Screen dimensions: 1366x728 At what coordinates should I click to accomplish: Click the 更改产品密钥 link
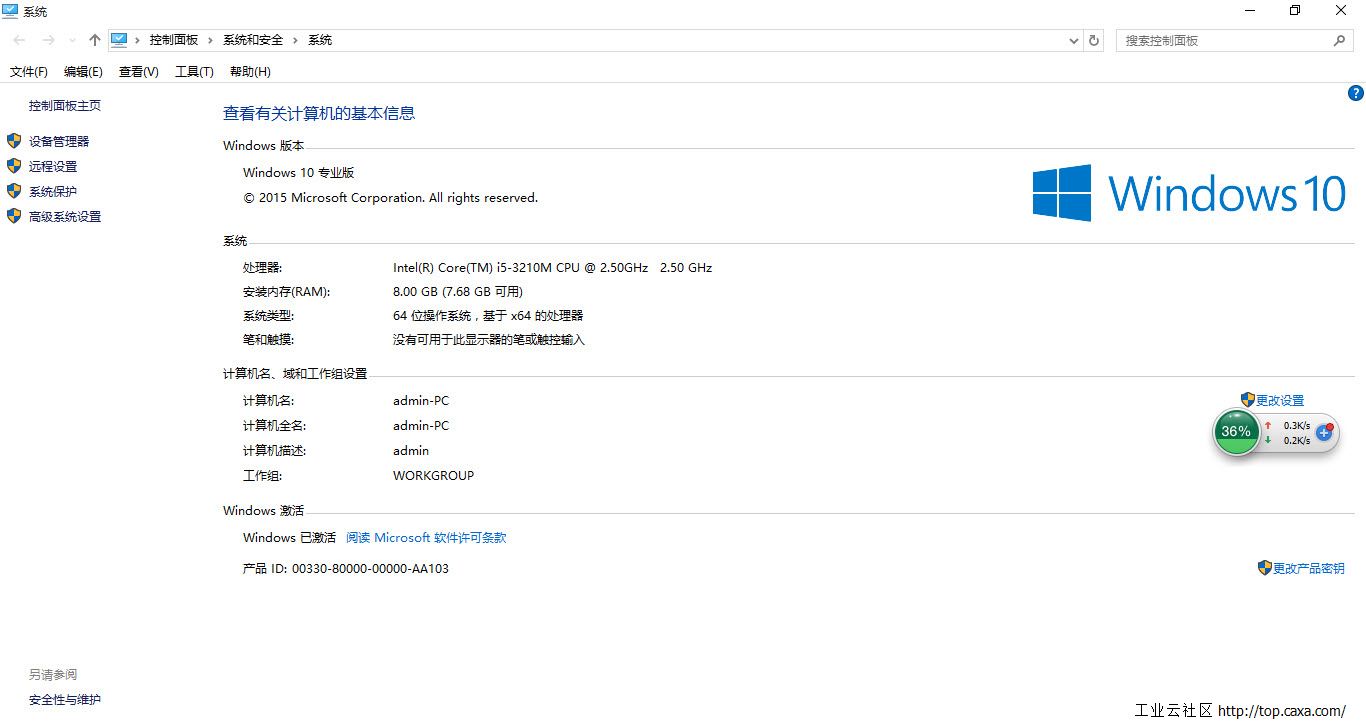point(1309,568)
